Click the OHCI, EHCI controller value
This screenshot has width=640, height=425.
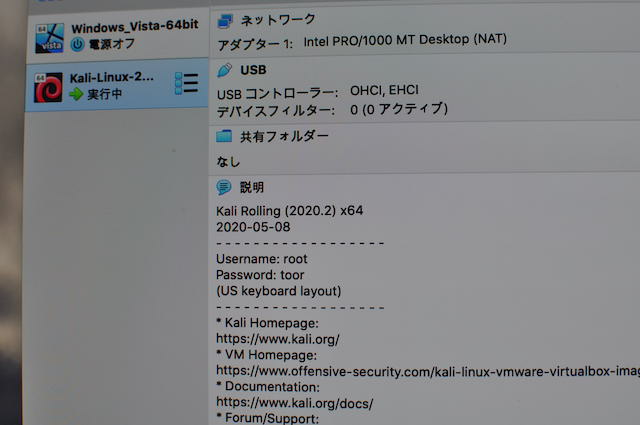click(384, 90)
